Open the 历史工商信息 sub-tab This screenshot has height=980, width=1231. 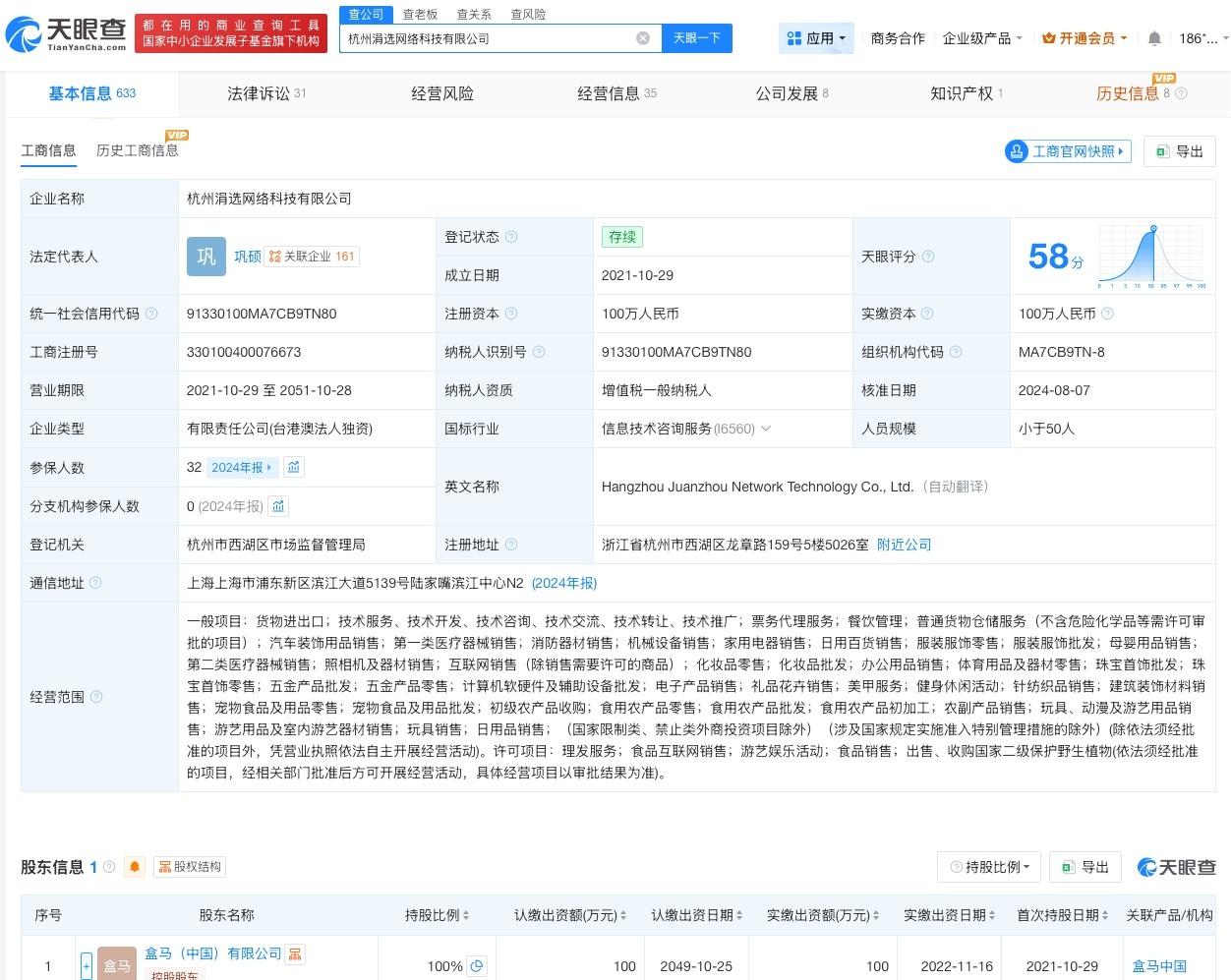tap(138, 150)
